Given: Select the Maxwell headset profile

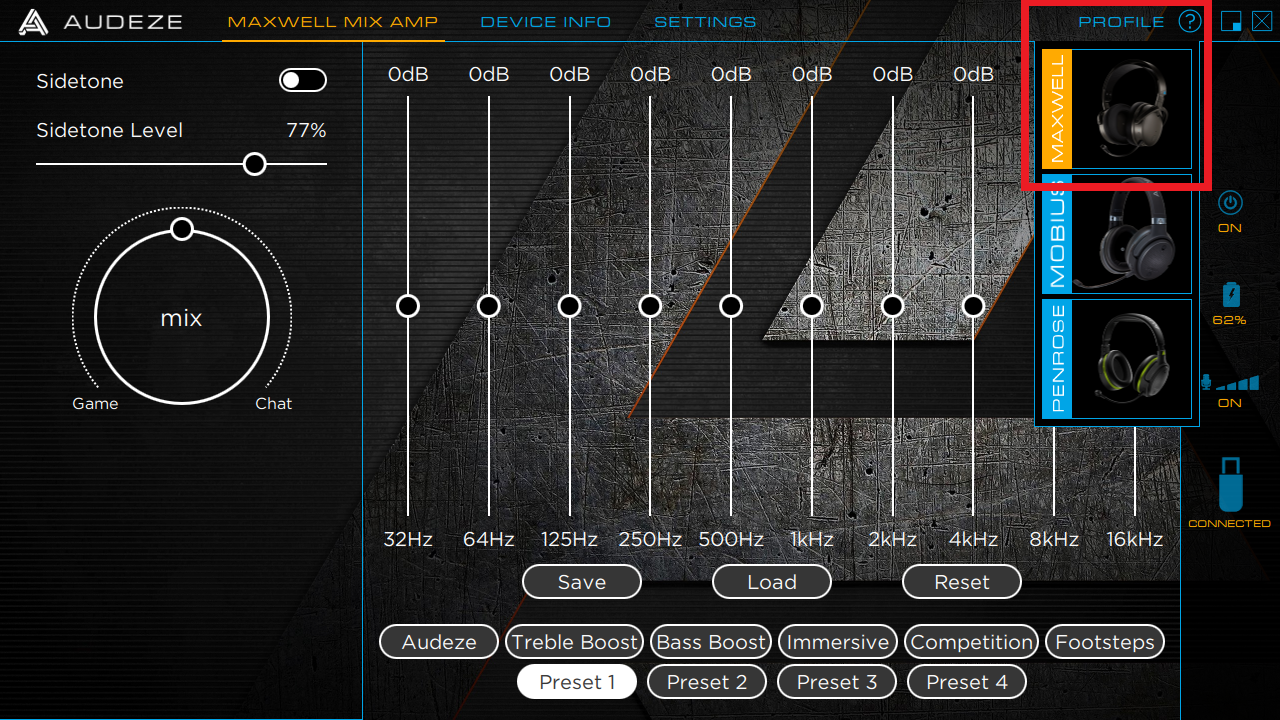Looking at the screenshot, I should pyautogui.click(x=1117, y=109).
